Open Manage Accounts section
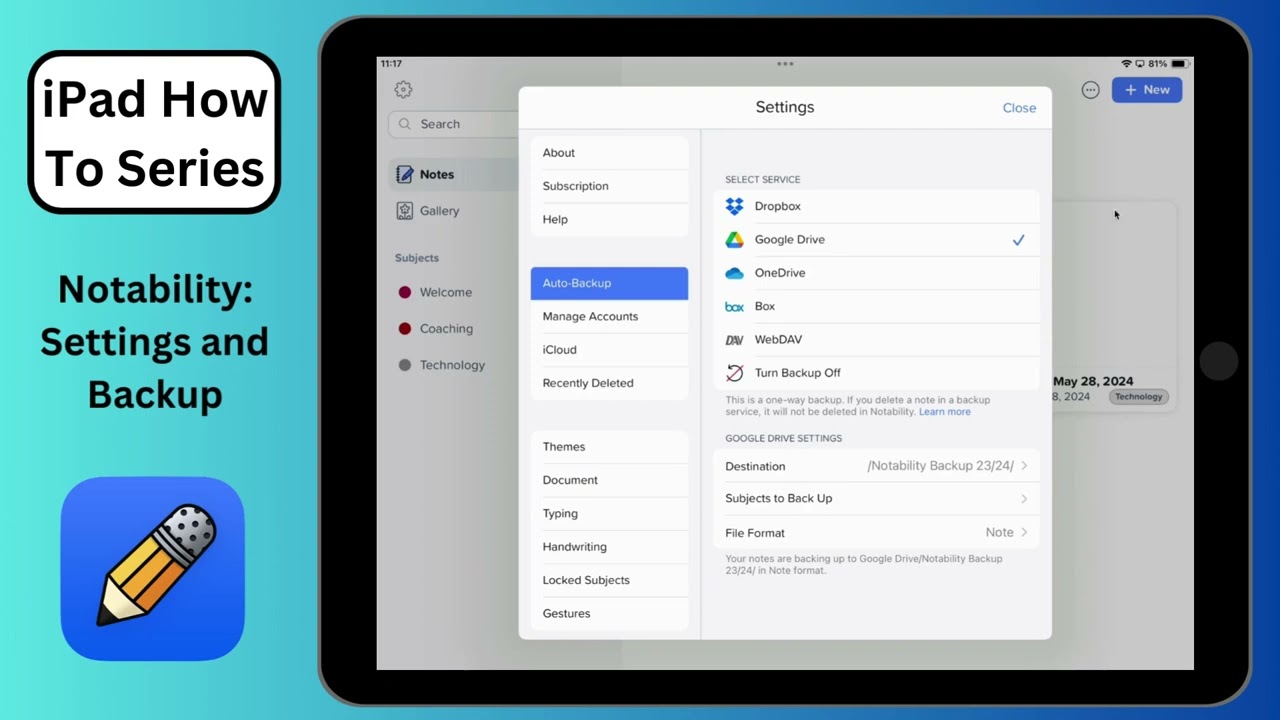This screenshot has height=720, width=1280. [609, 316]
